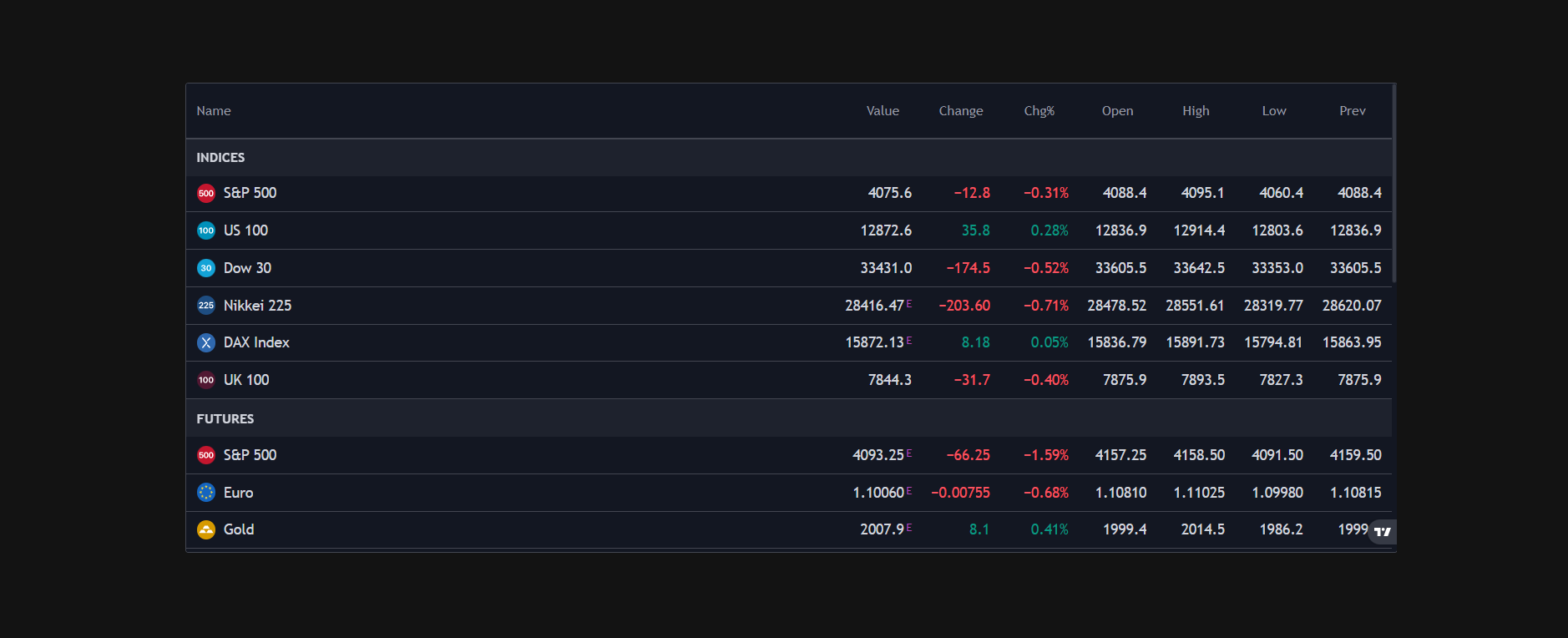Viewport: 1568px width, 638px height.
Task: Open the DAX Index name link
Action: tap(256, 342)
